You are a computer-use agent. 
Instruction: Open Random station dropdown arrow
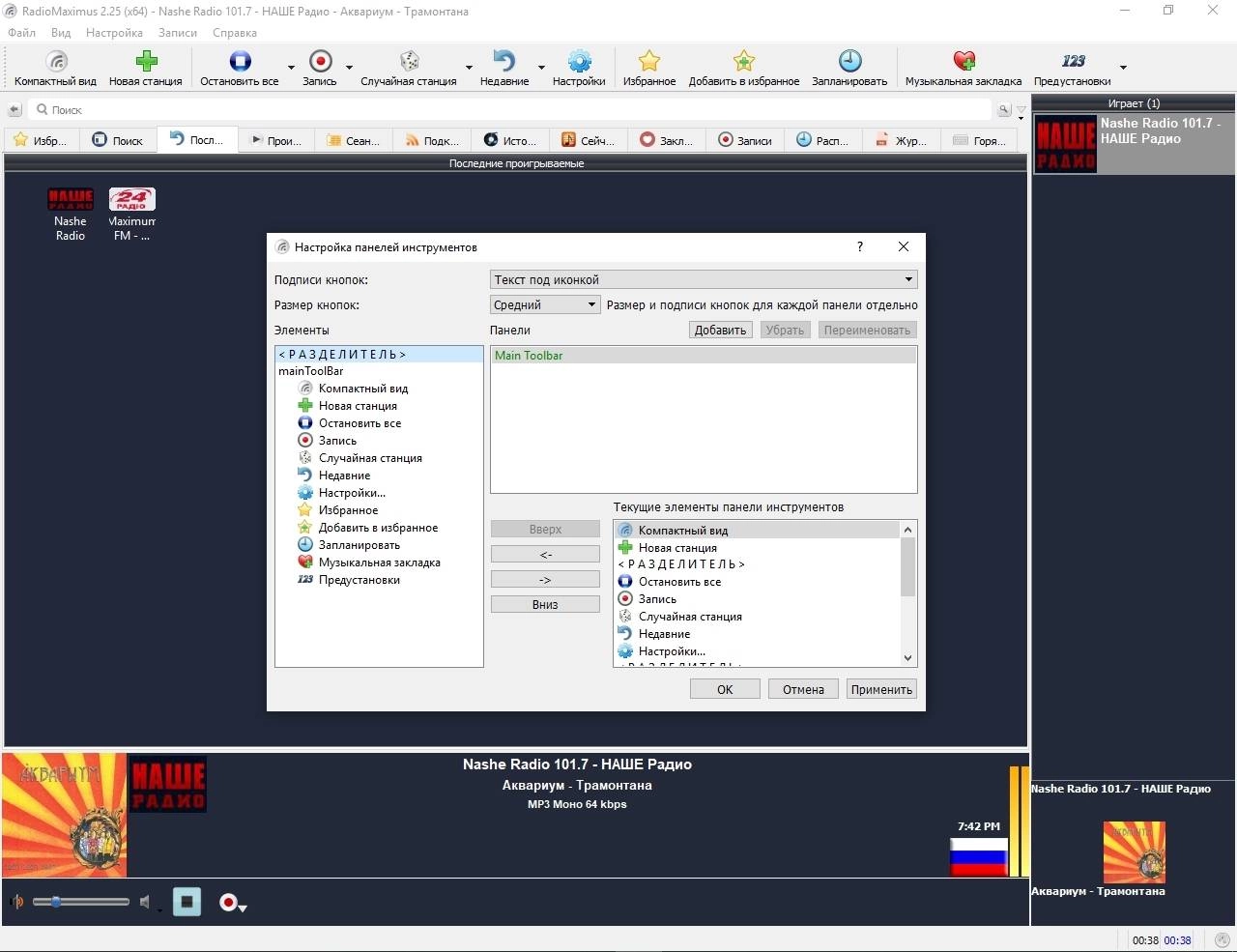point(469,68)
